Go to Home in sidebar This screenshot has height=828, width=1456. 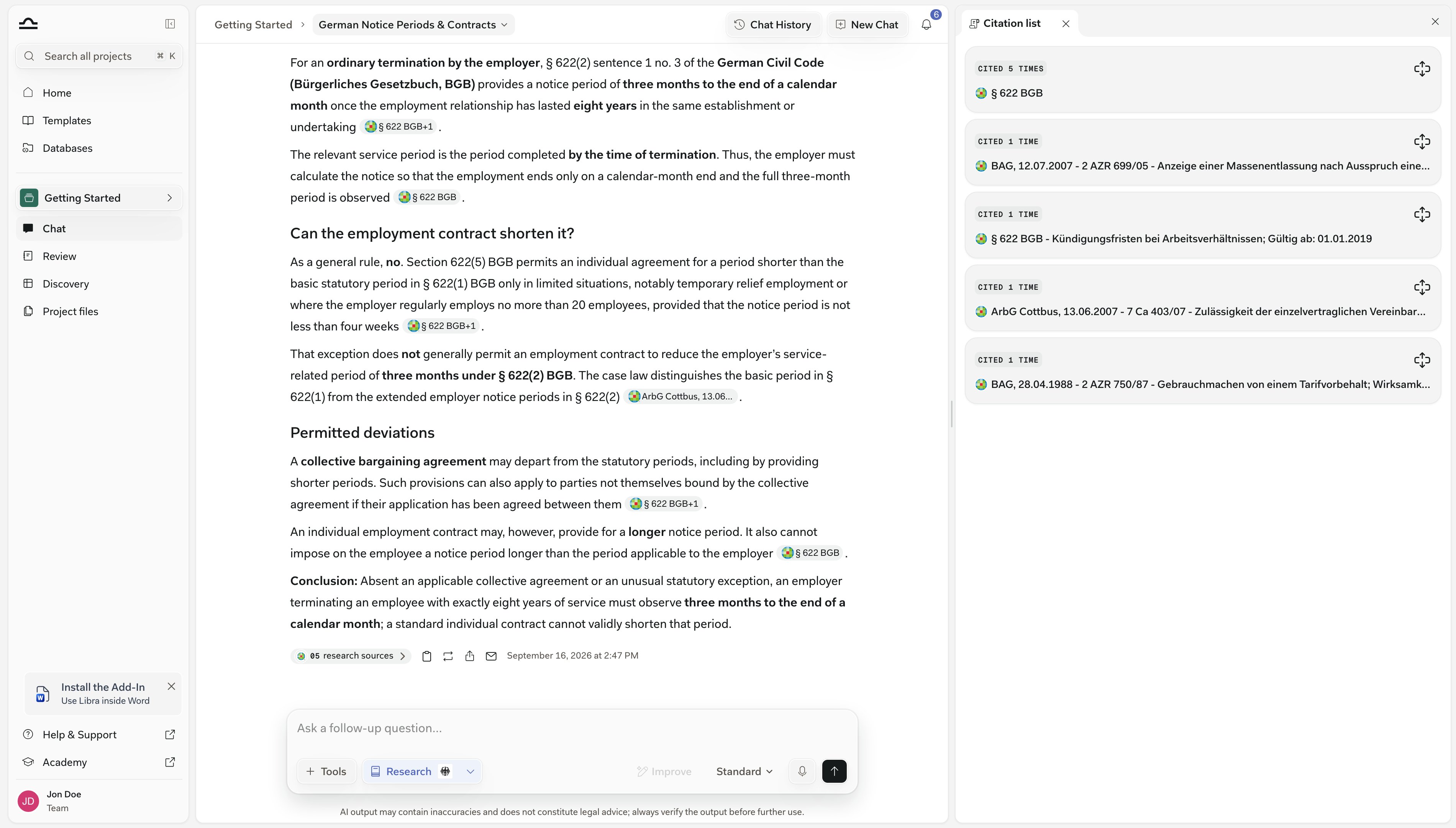[x=99, y=93]
